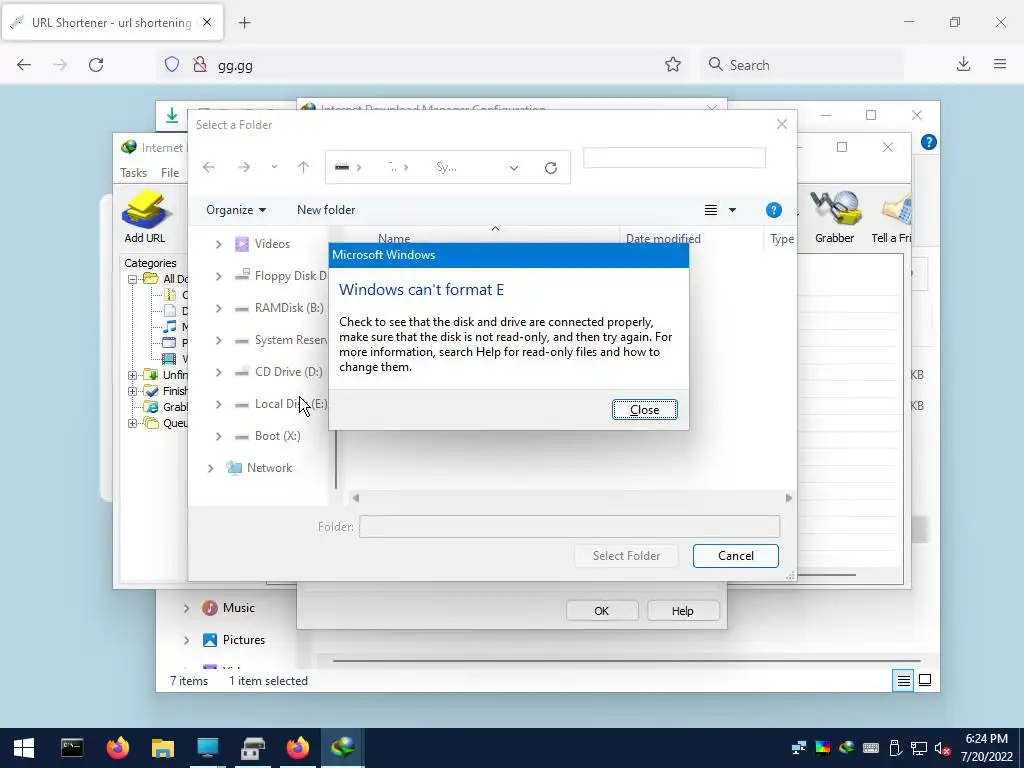The height and width of the screenshot is (768, 1024).
Task: Sort by the Name column header
Action: point(394,238)
